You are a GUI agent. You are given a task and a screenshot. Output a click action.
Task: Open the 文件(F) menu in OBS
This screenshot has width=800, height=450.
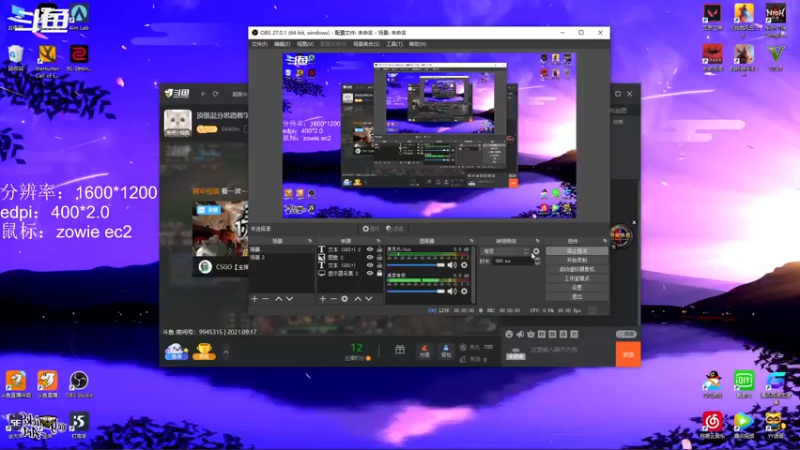point(259,44)
